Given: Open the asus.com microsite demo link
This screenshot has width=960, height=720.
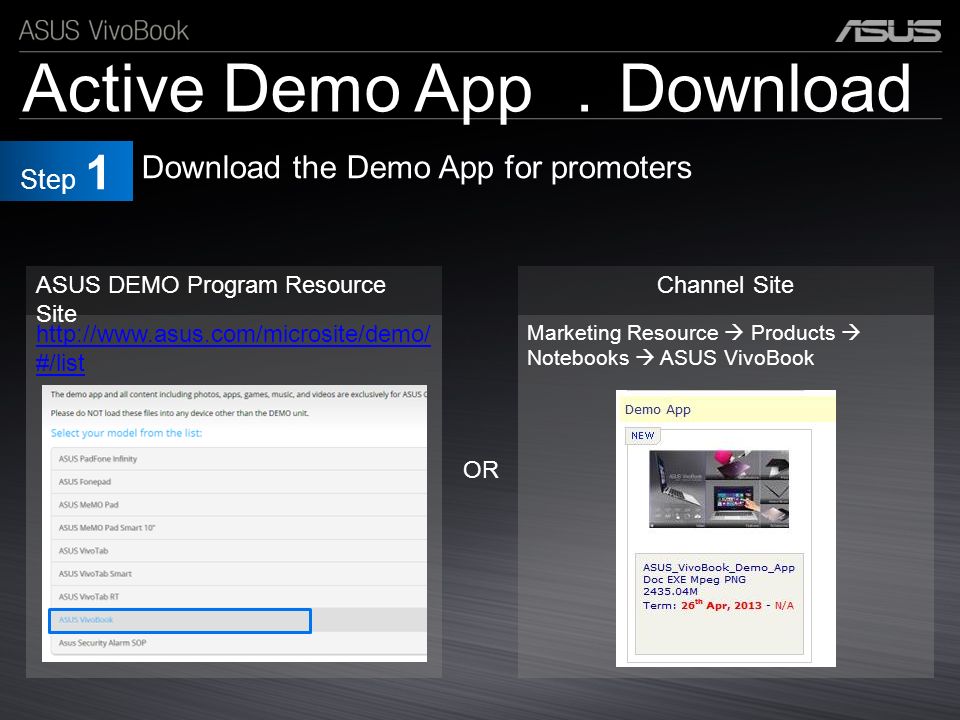Looking at the screenshot, I should [233, 348].
